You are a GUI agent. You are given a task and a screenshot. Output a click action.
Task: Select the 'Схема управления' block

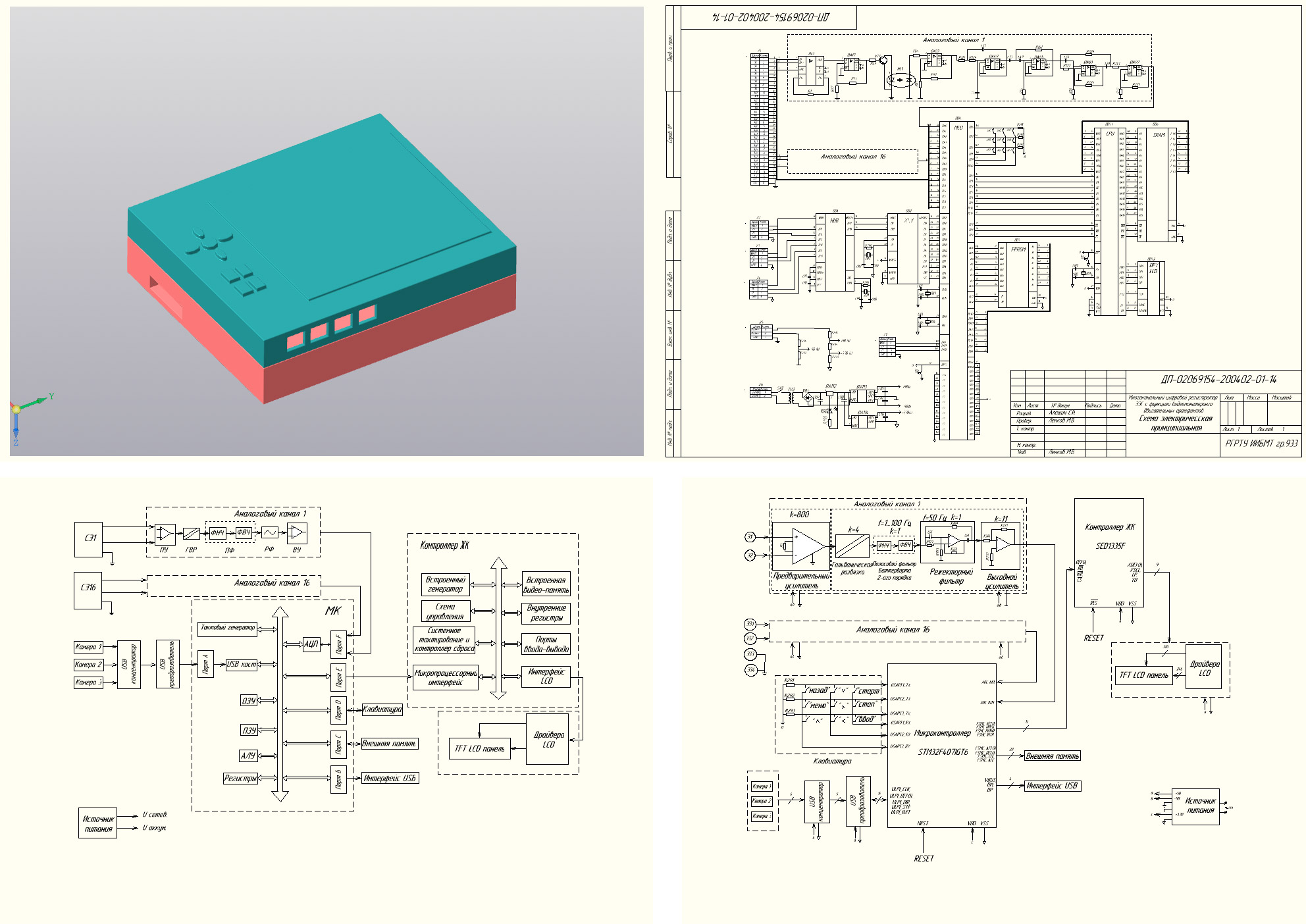click(446, 611)
